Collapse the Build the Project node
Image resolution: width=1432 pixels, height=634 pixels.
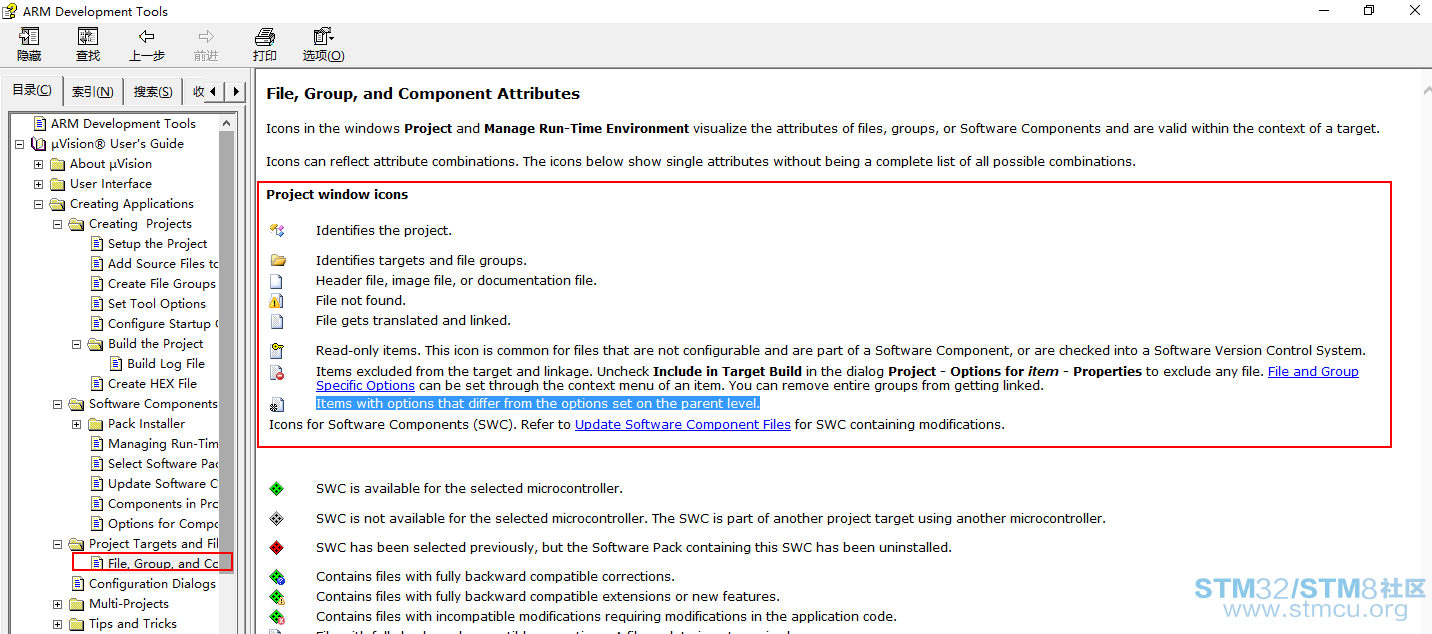click(77, 344)
